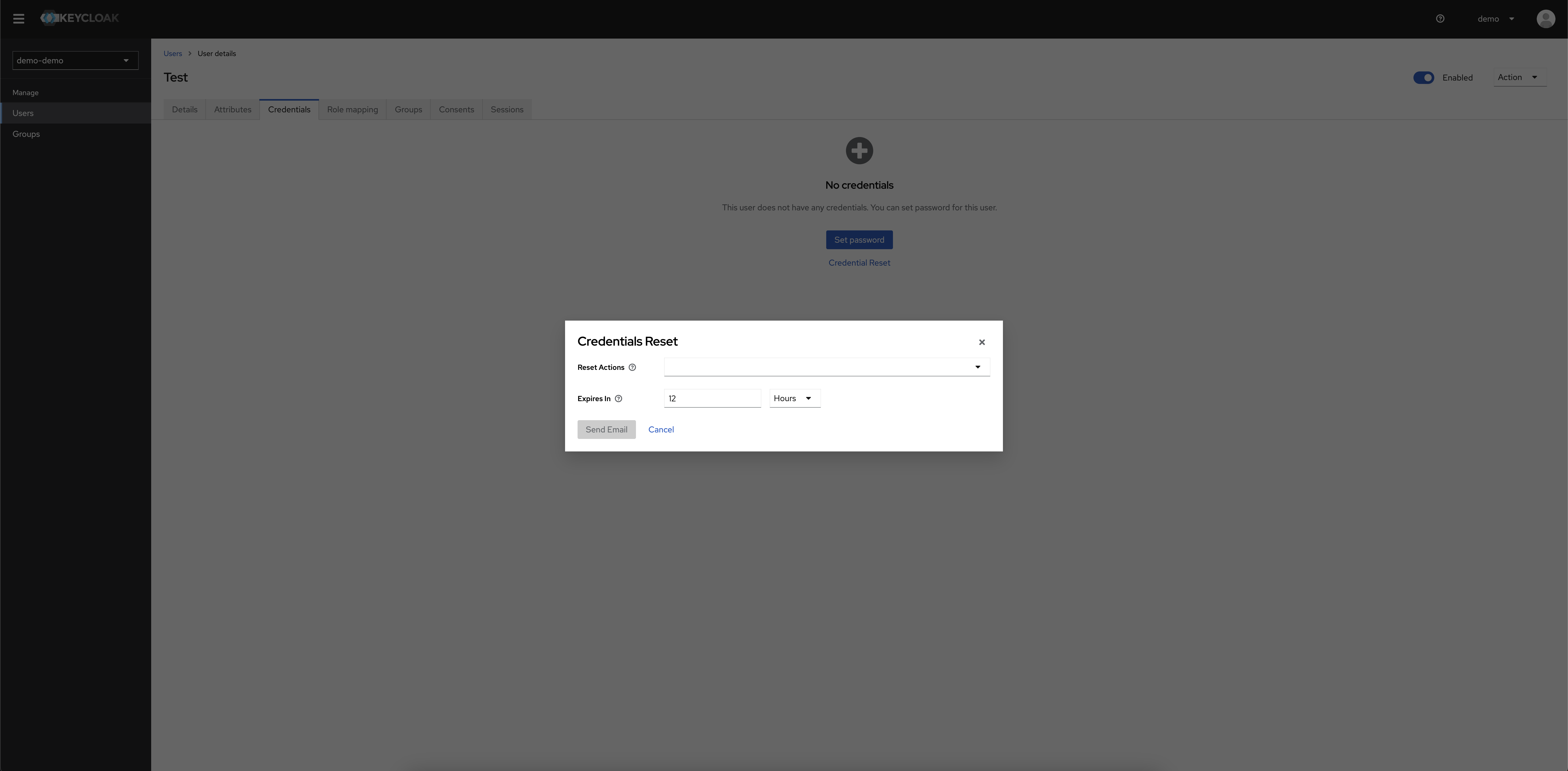Open the Reset Actions dropdown
This screenshot has height=771, width=1568.
coord(826,367)
